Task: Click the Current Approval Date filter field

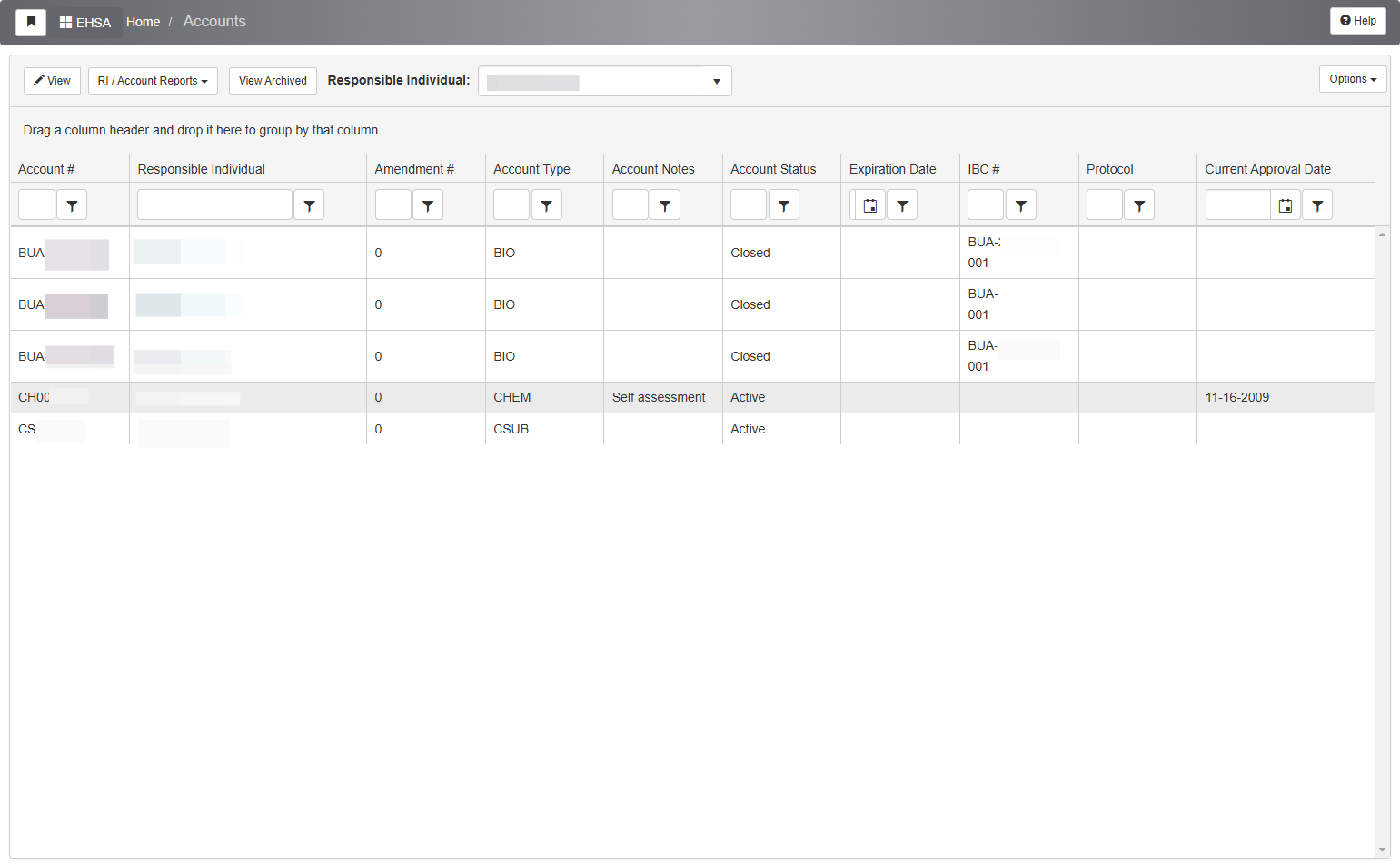Action: click(1237, 205)
